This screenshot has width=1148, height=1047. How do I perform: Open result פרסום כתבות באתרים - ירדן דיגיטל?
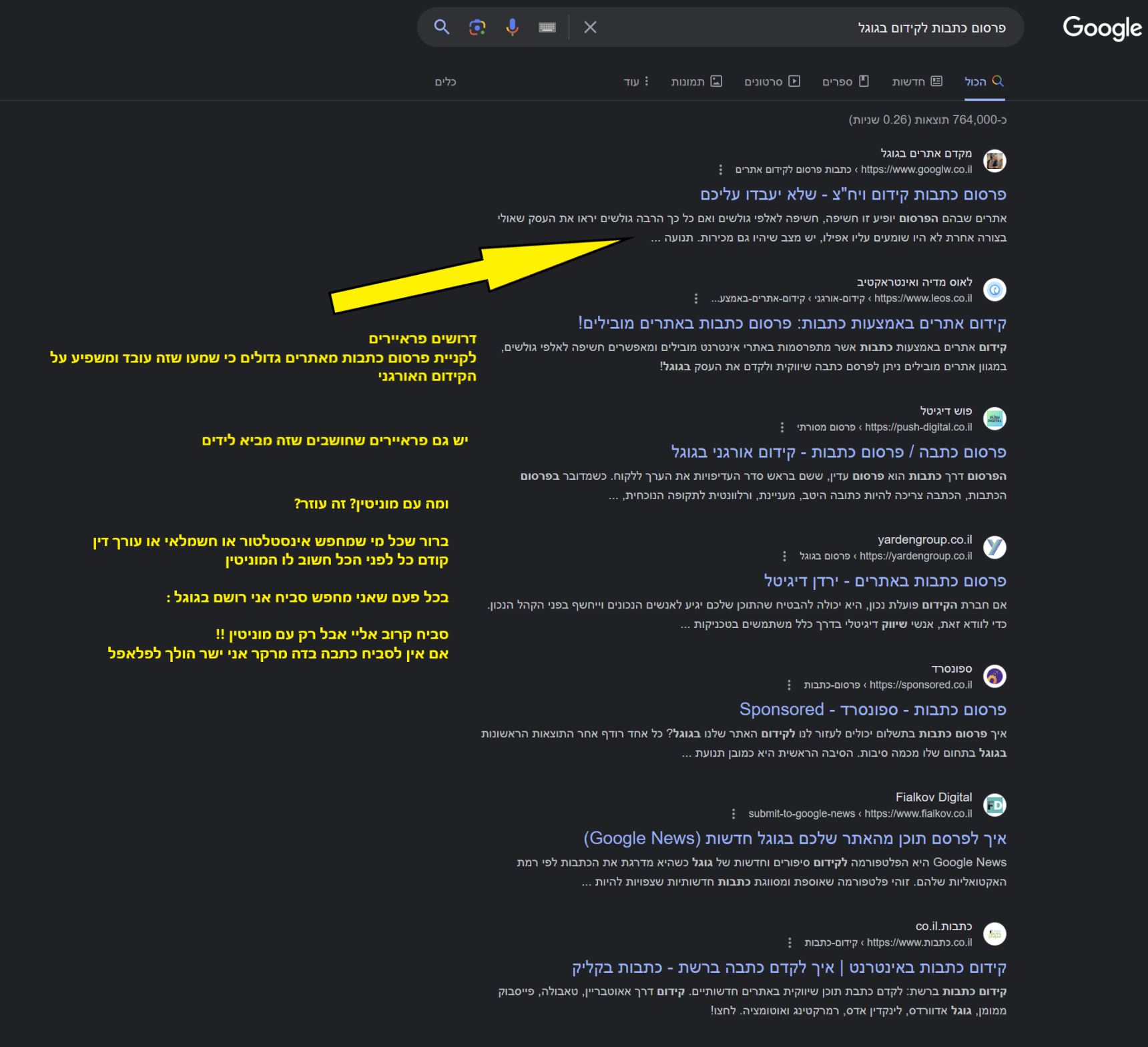pyautogui.click(x=885, y=581)
